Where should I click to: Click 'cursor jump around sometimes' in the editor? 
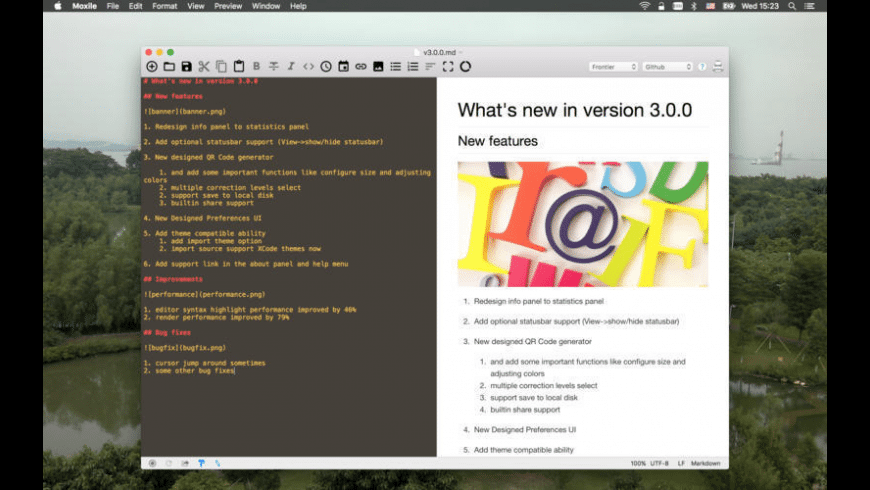(210, 363)
